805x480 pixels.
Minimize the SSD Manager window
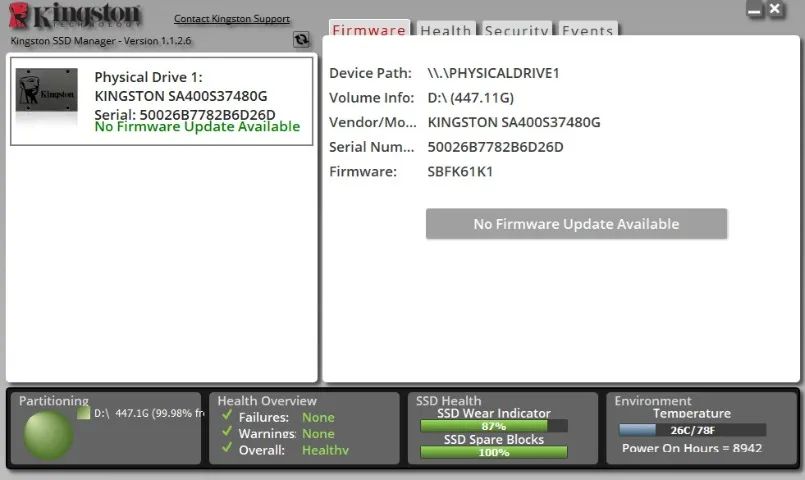point(754,10)
